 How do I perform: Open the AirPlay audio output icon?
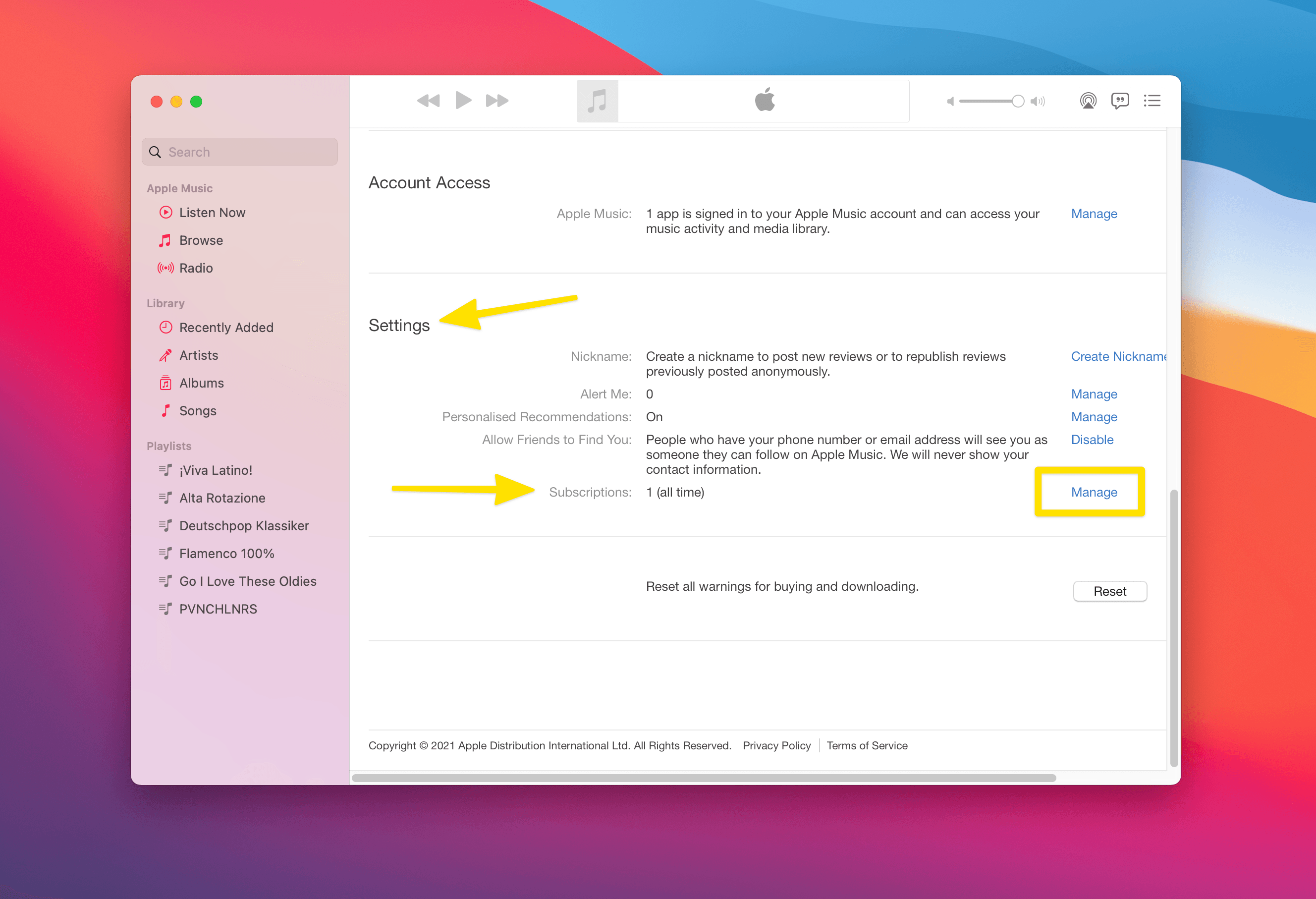click(x=1088, y=101)
